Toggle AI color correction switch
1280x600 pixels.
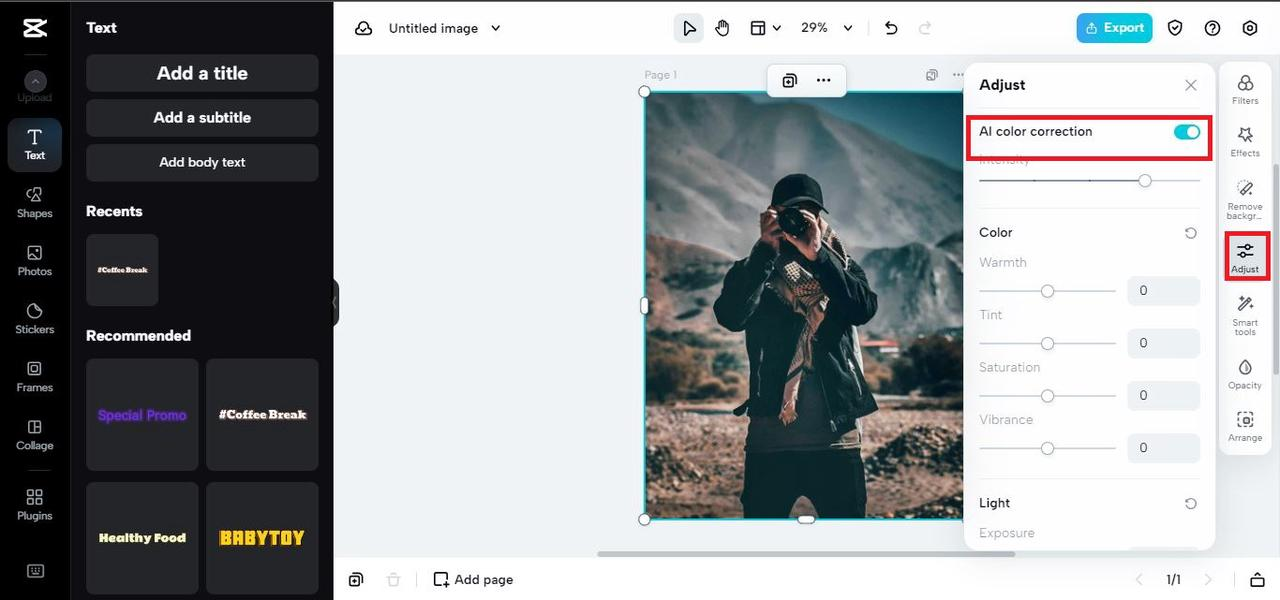coord(1187,132)
